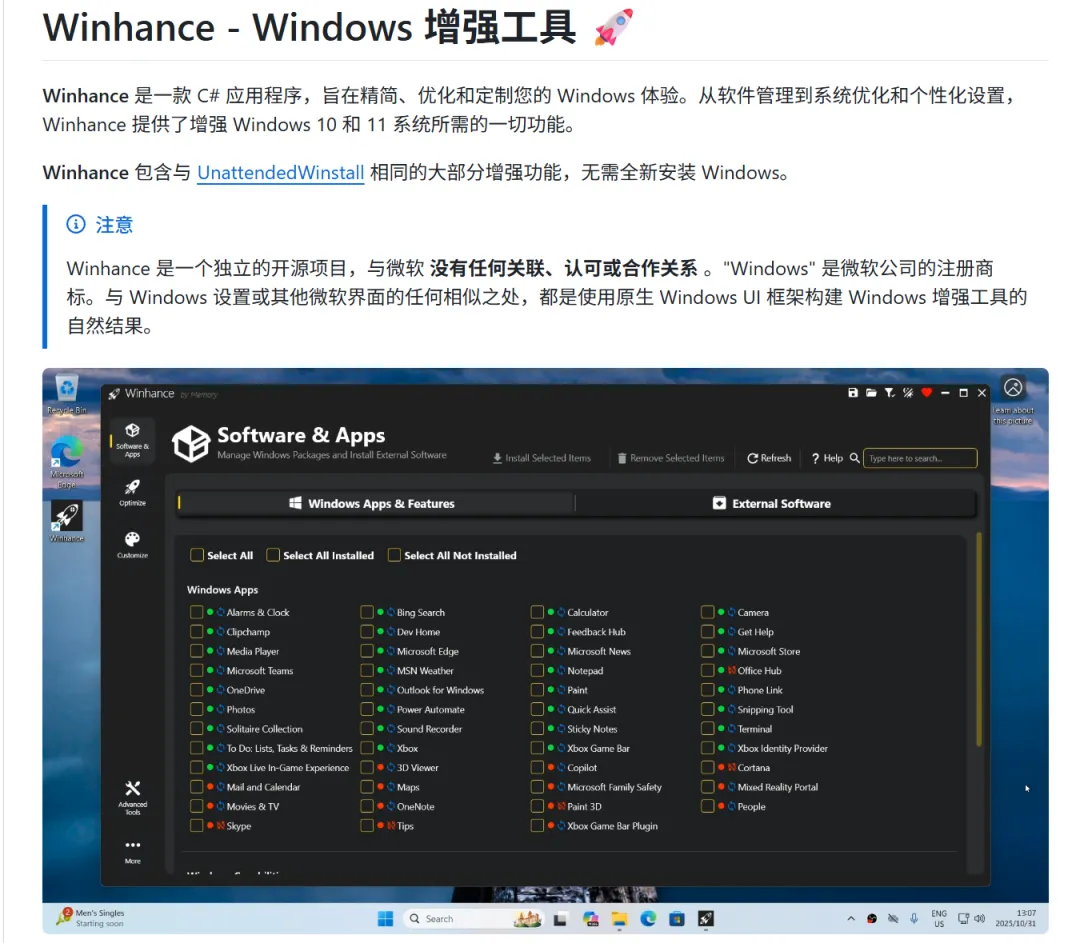Tick the Copilot checkbox
Viewport: 1080px width, 943px height.
coord(537,767)
